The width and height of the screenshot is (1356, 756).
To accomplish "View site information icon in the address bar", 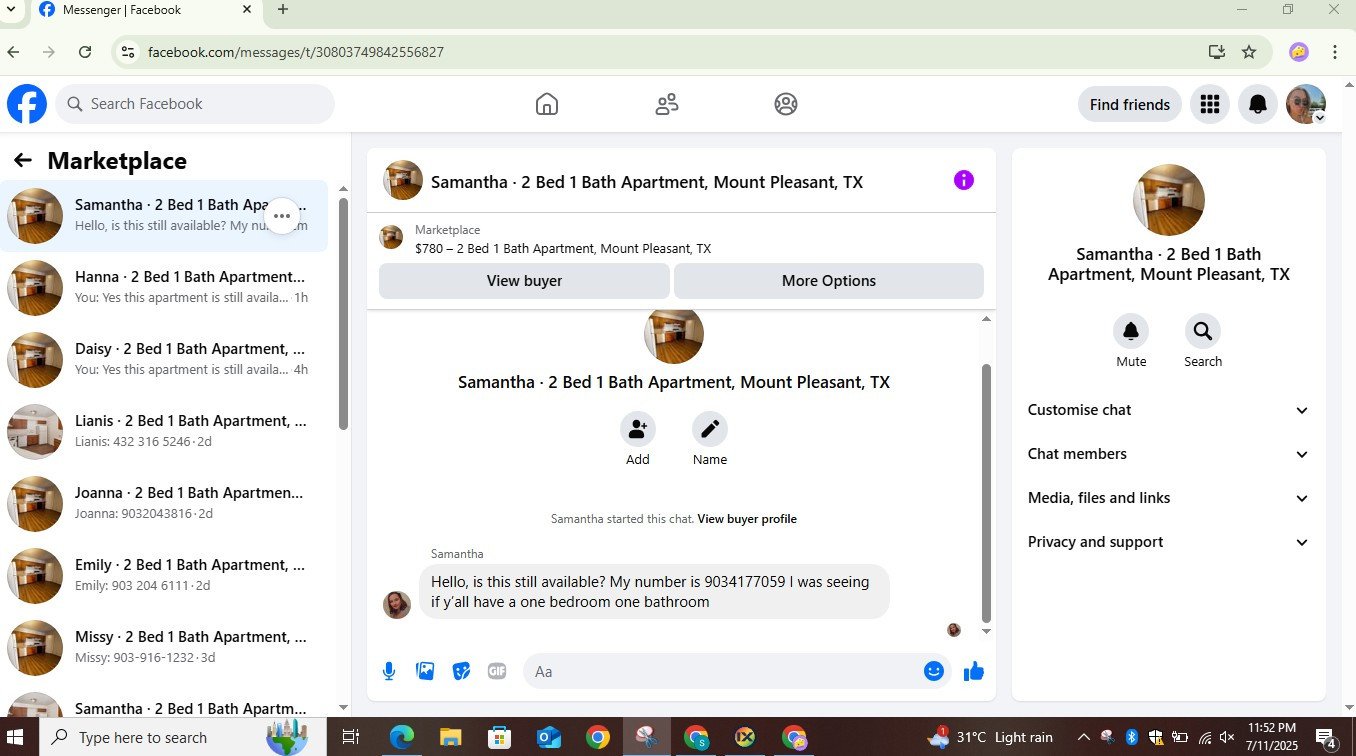I will click(126, 52).
